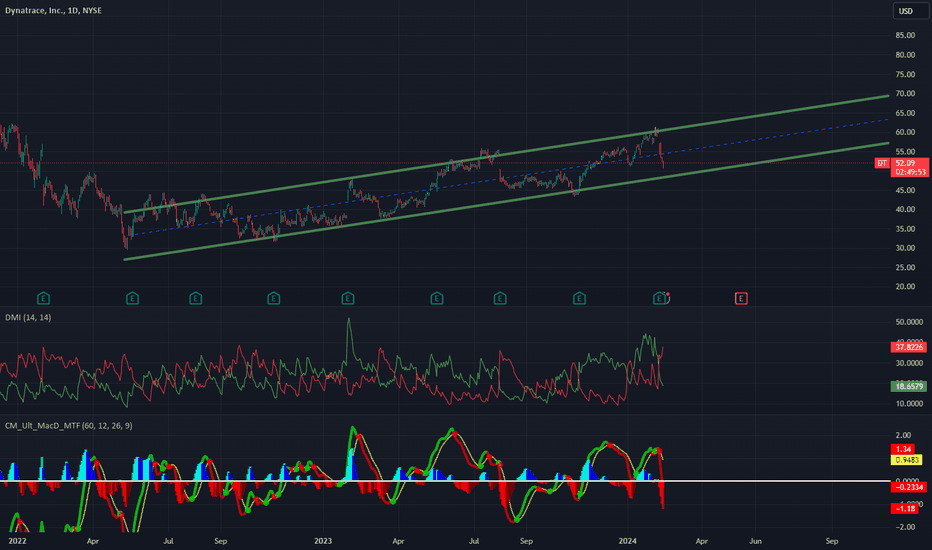
Task: Click the 20.00 price axis label
Action: (x=905, y=287)
